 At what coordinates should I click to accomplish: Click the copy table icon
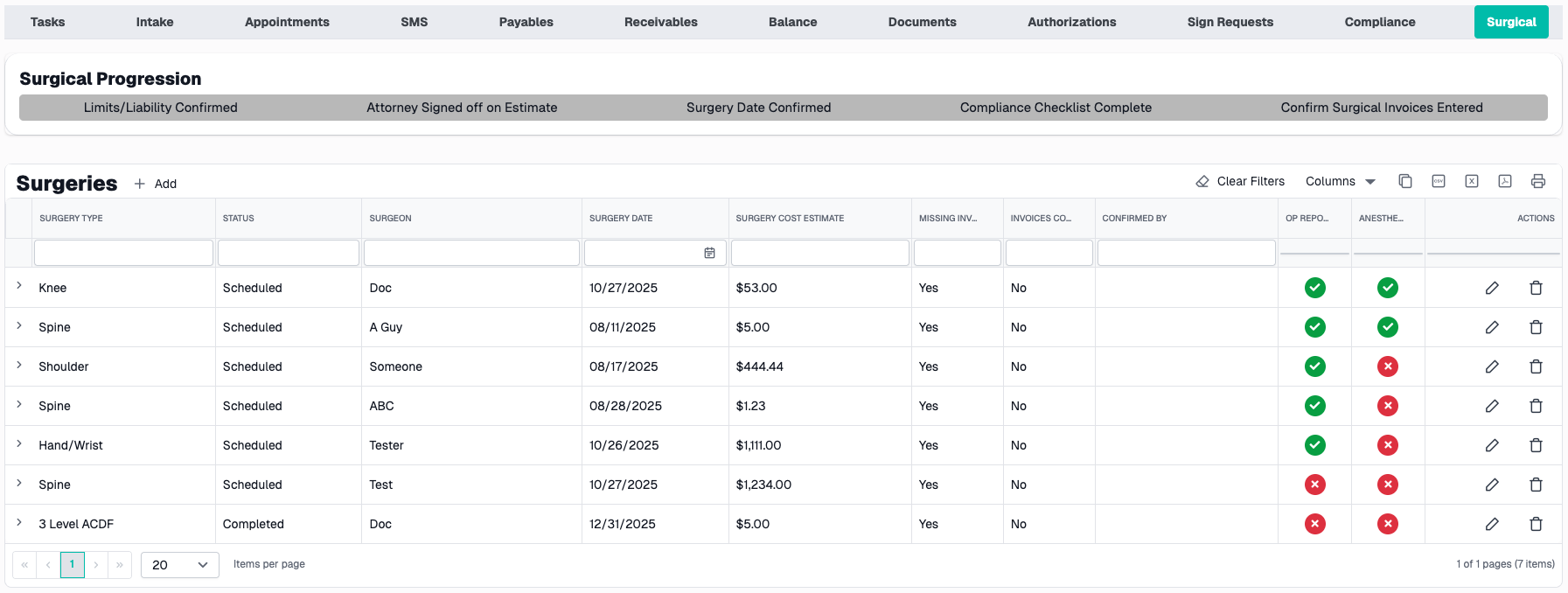tap(1405, 181)
